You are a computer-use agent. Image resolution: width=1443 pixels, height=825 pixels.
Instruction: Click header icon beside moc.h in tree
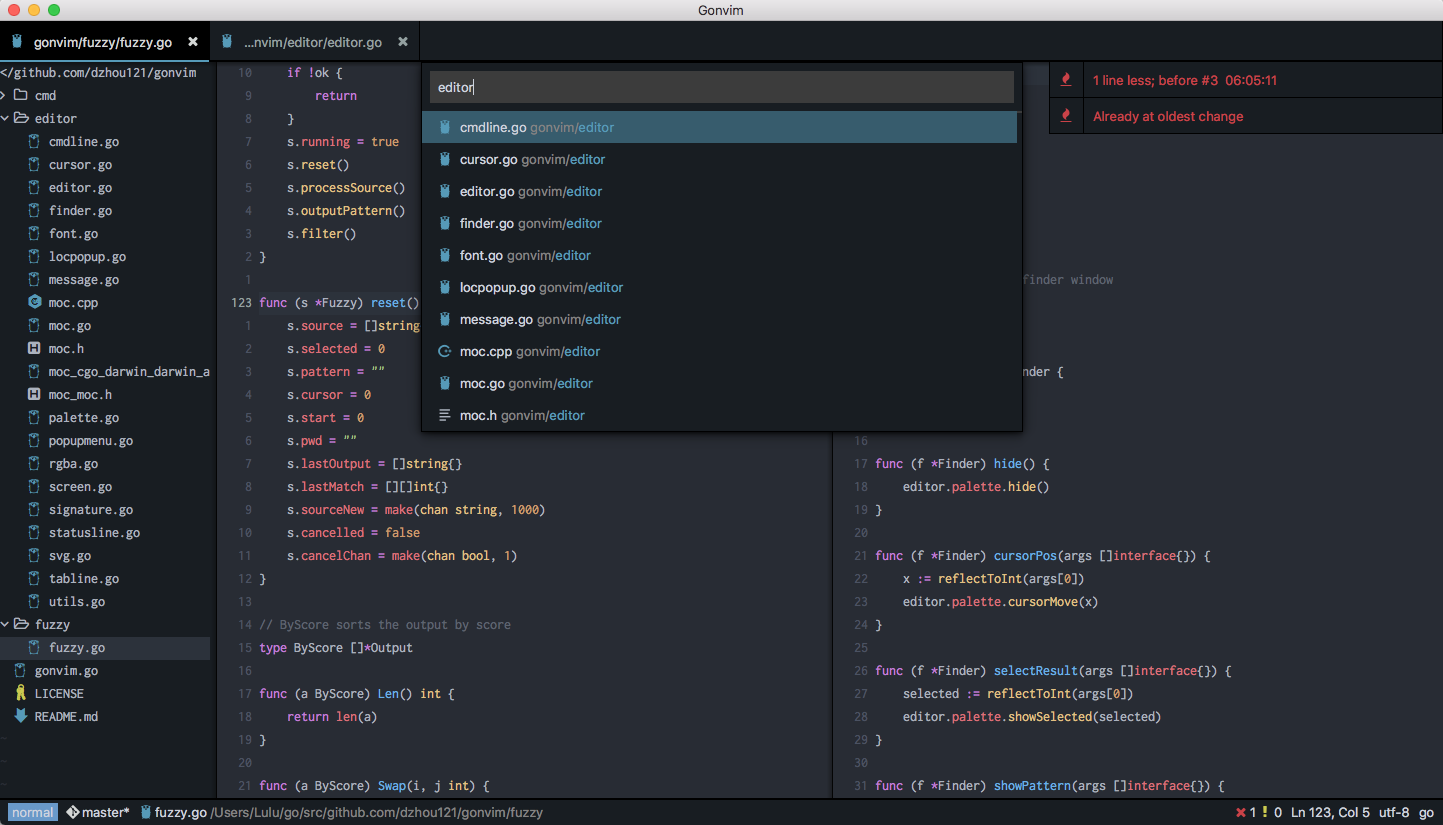click(x=34, y=349)
